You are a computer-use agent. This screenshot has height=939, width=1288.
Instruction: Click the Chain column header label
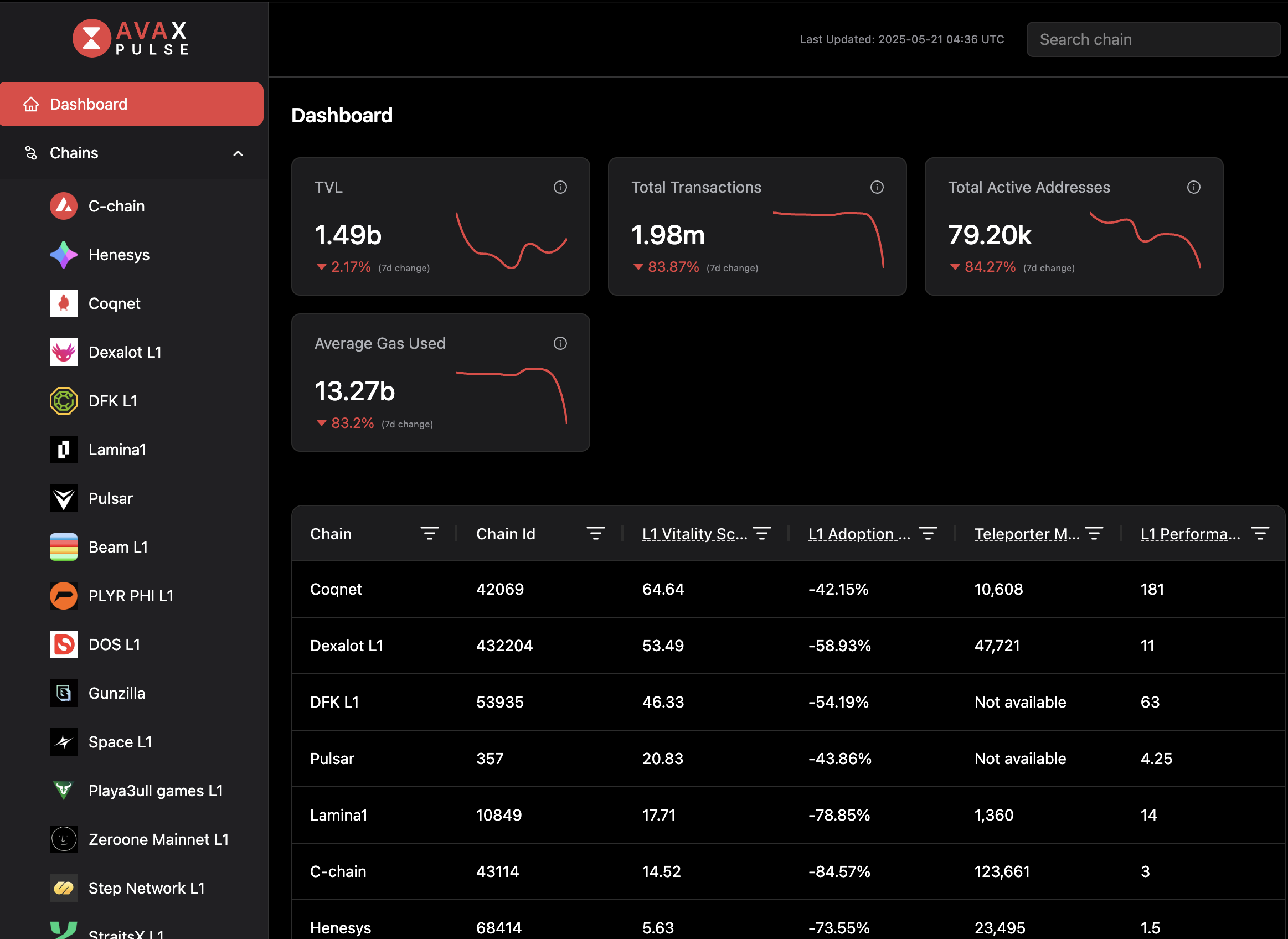(x=331, y=534)
